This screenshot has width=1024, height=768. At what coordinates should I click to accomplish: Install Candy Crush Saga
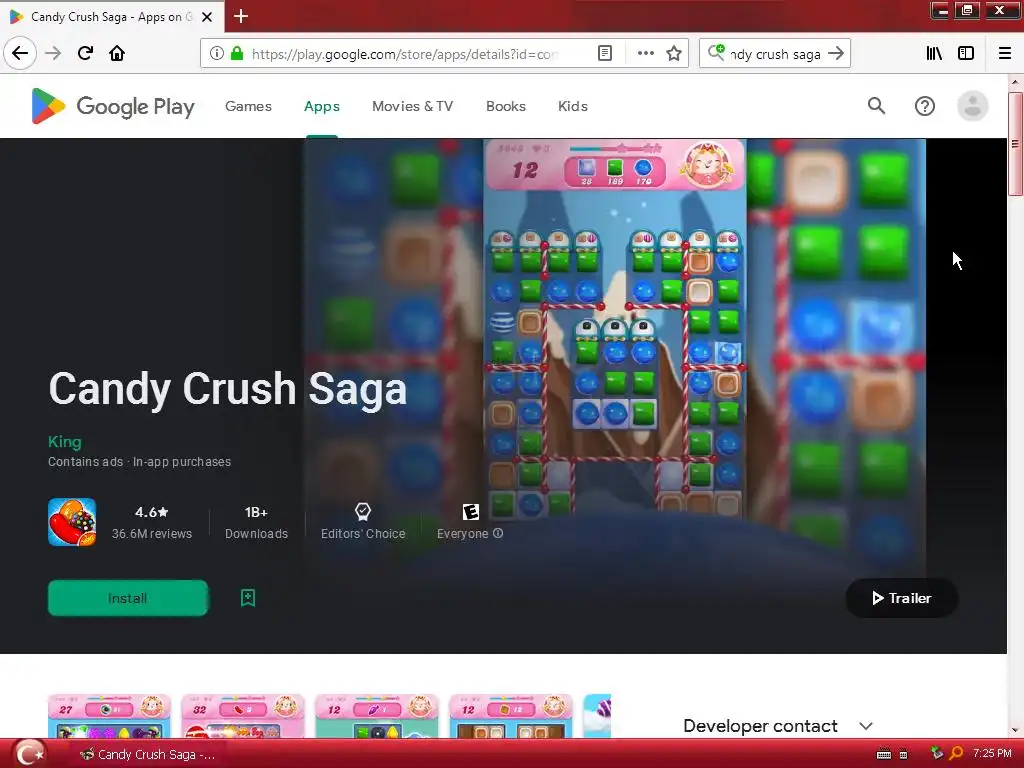(128, 598)
